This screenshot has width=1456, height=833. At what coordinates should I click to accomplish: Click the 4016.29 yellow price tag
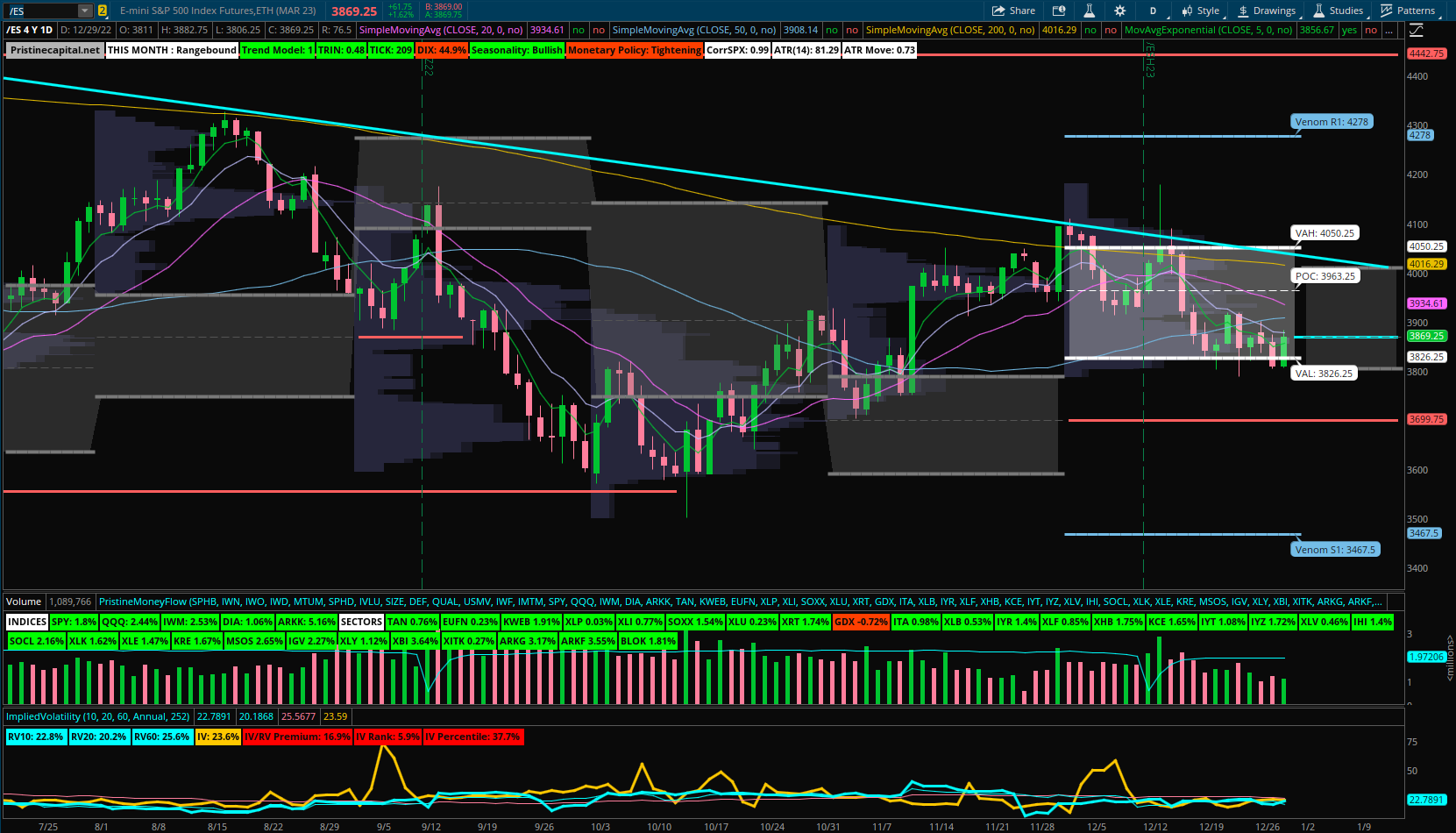[1426, 264]
